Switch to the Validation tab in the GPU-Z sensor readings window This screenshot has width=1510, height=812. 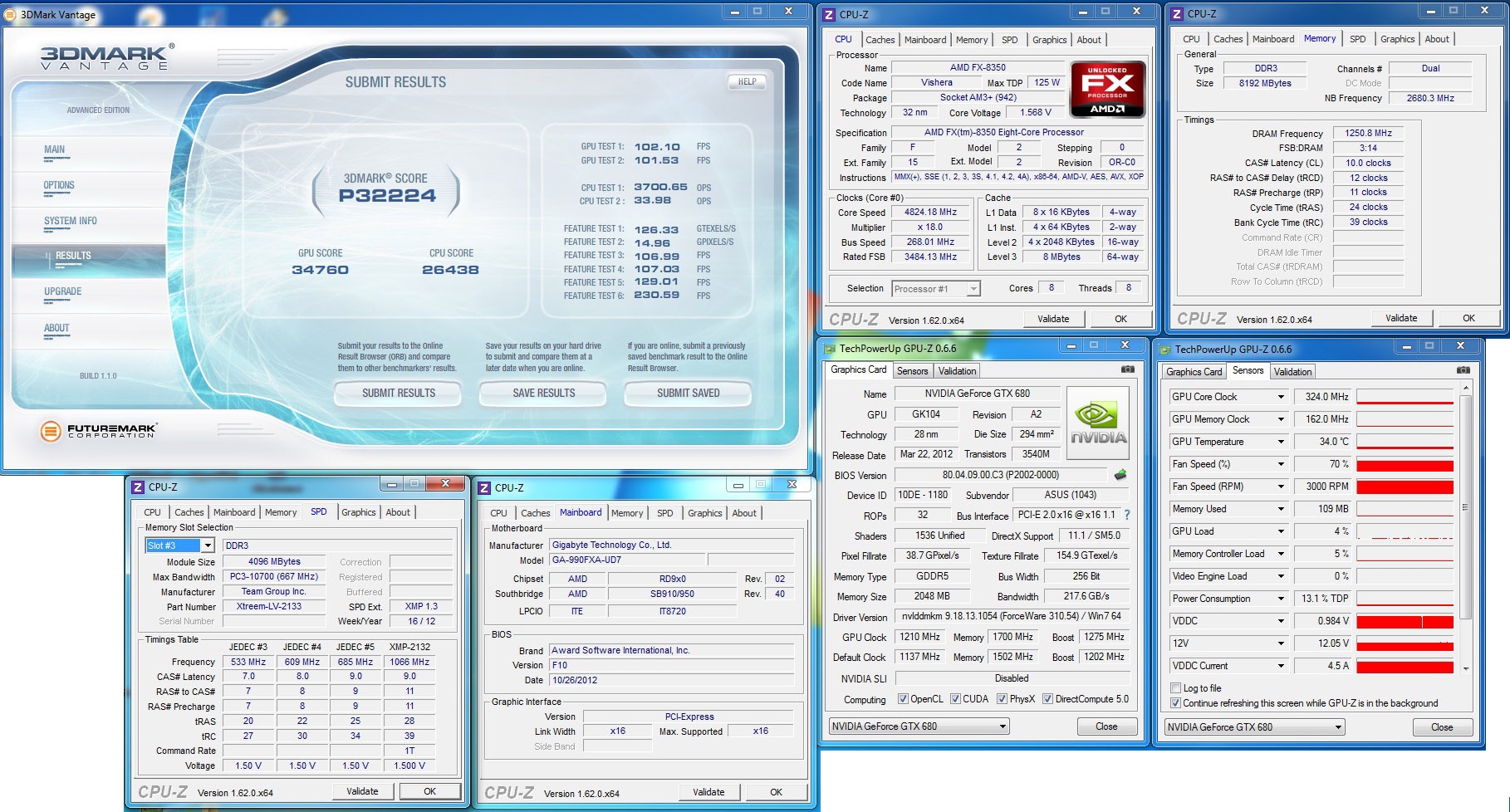tap(1292, 372)
